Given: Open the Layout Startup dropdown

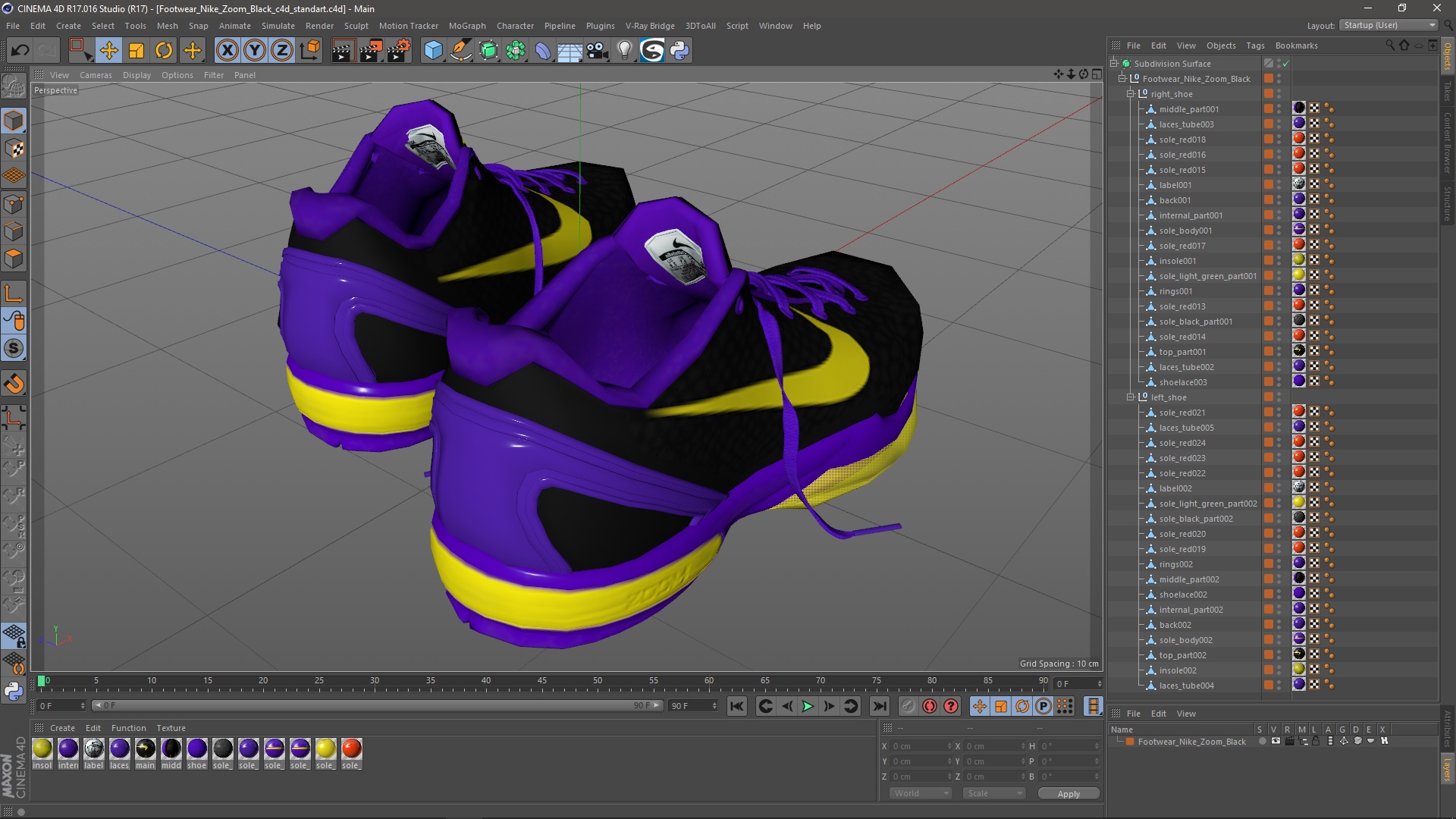Looking at the screenshot, I should 1389,25.
